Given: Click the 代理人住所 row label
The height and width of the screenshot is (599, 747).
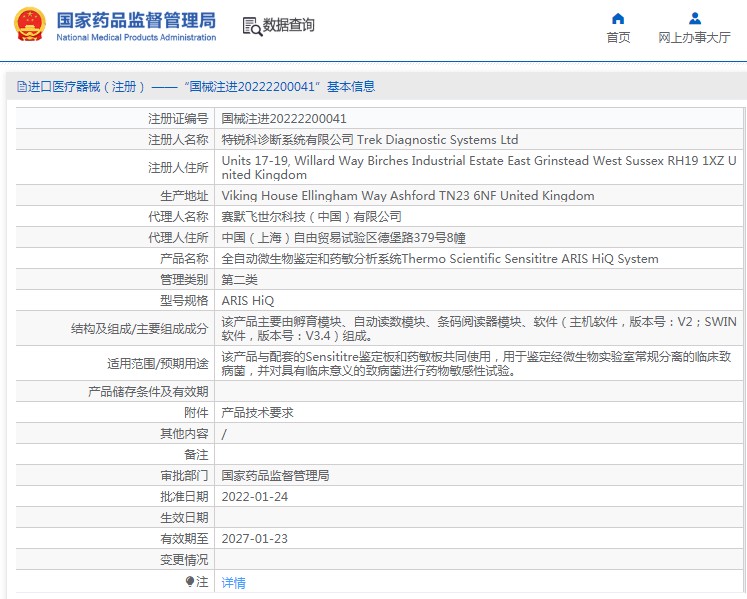Looking at the screenshot, I should [178, 237].
